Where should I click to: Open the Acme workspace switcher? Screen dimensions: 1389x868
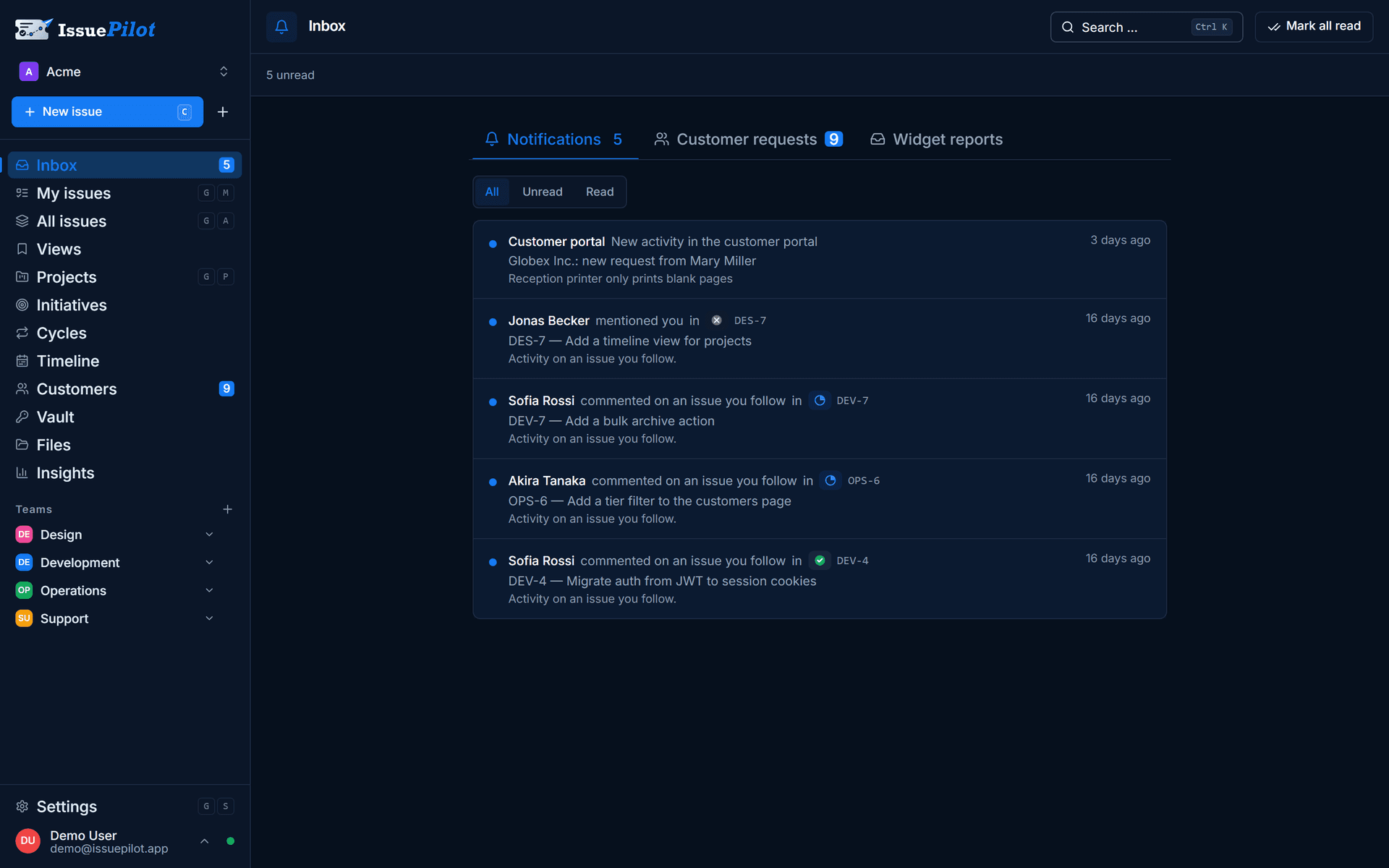point(124,72)
